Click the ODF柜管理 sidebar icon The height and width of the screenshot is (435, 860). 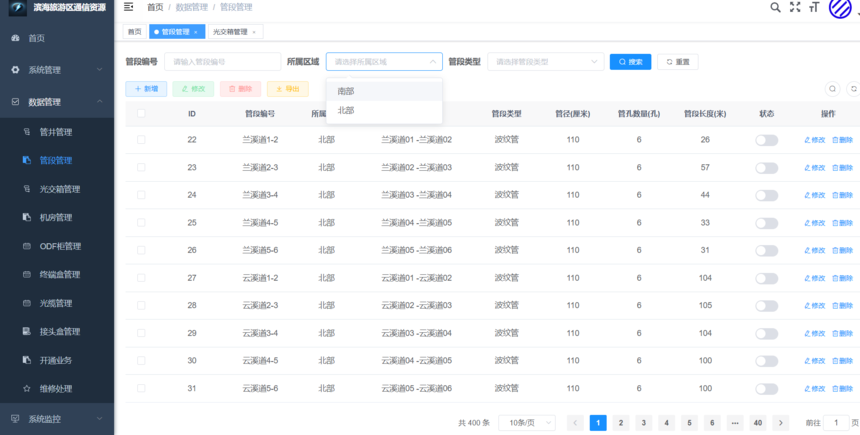coord(26,246)
